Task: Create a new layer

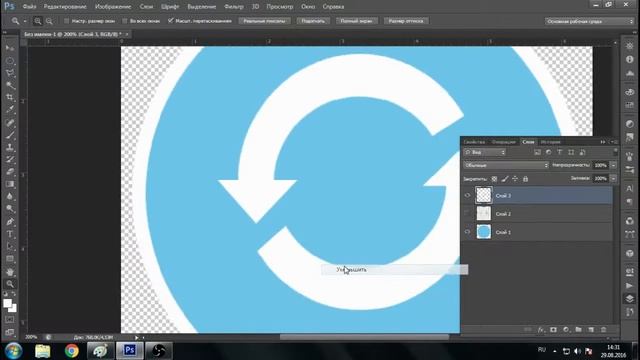Action: (591, 330)
